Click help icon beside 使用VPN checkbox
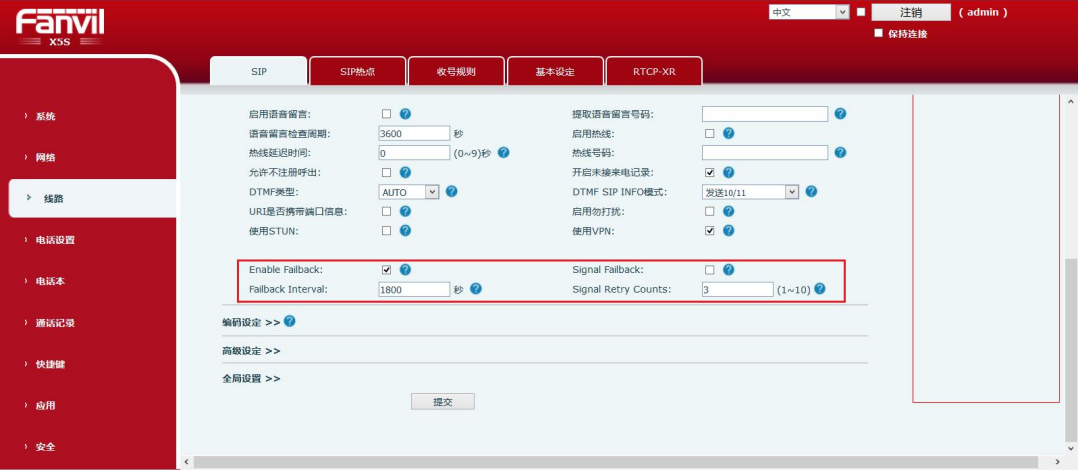This screenshot has height=470, width=1078. coord(729,231)
